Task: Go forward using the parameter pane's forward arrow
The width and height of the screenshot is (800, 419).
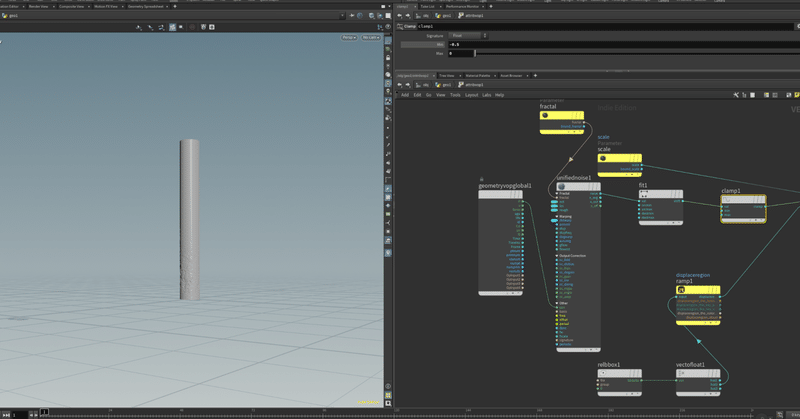Action: 408,16
